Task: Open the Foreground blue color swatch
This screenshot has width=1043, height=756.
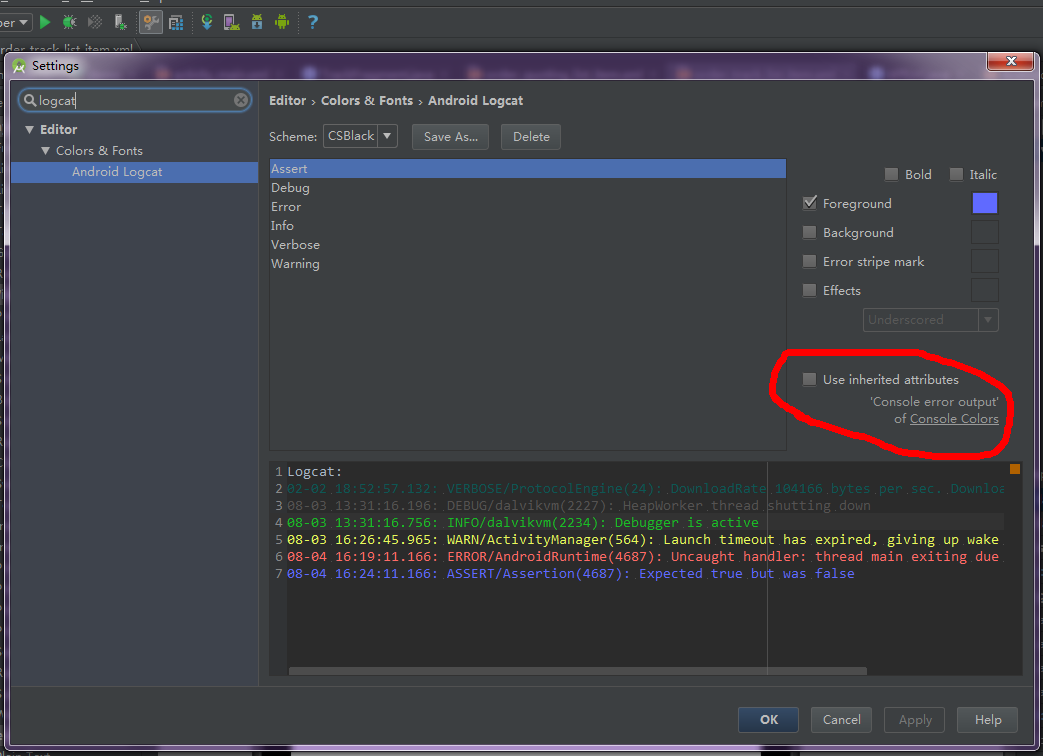Action: [984, 203]
